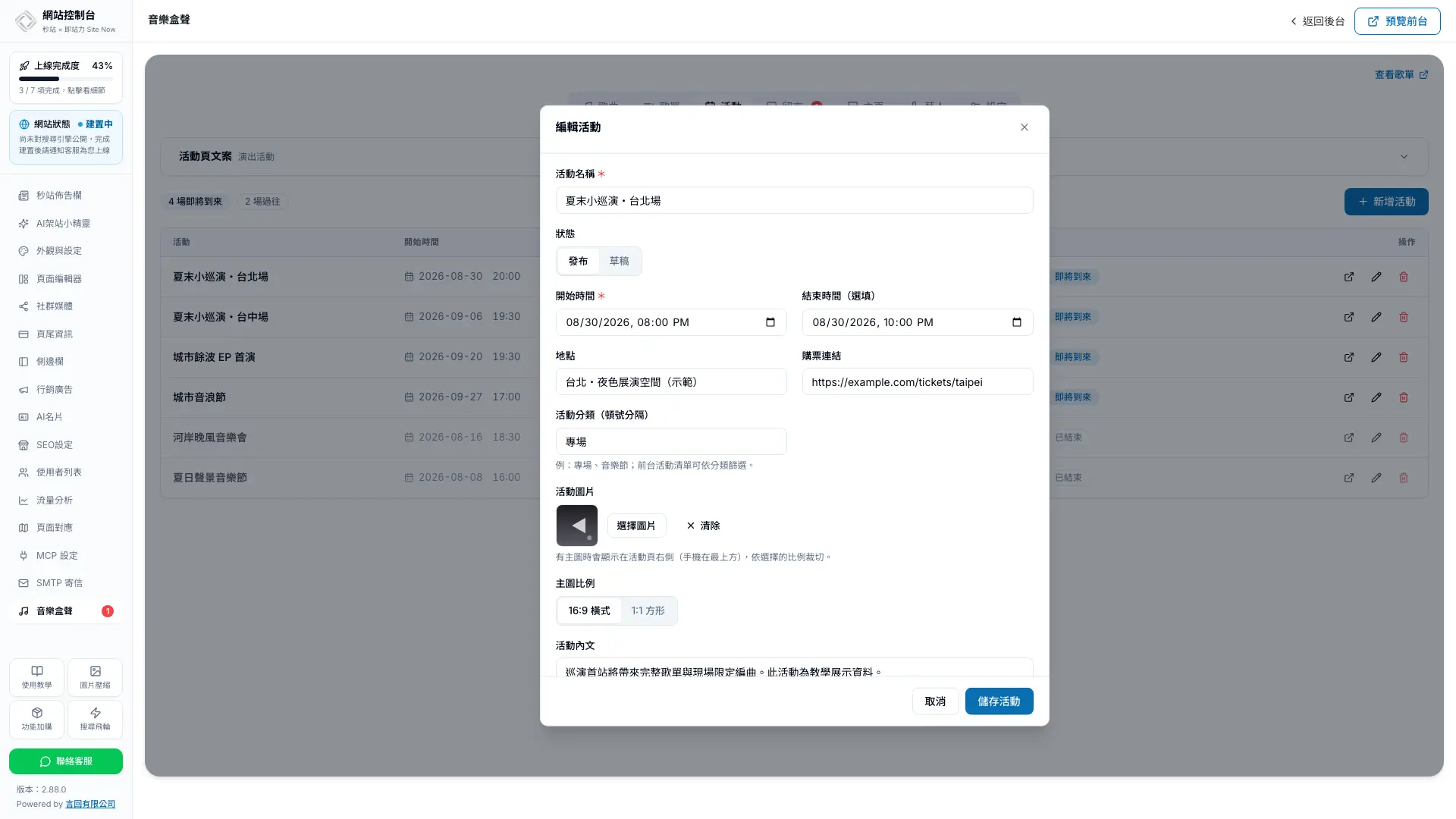Edit 城市餘波 EP 首演 pencil icon
The image size is (1456, 819).
[1376, 357]
